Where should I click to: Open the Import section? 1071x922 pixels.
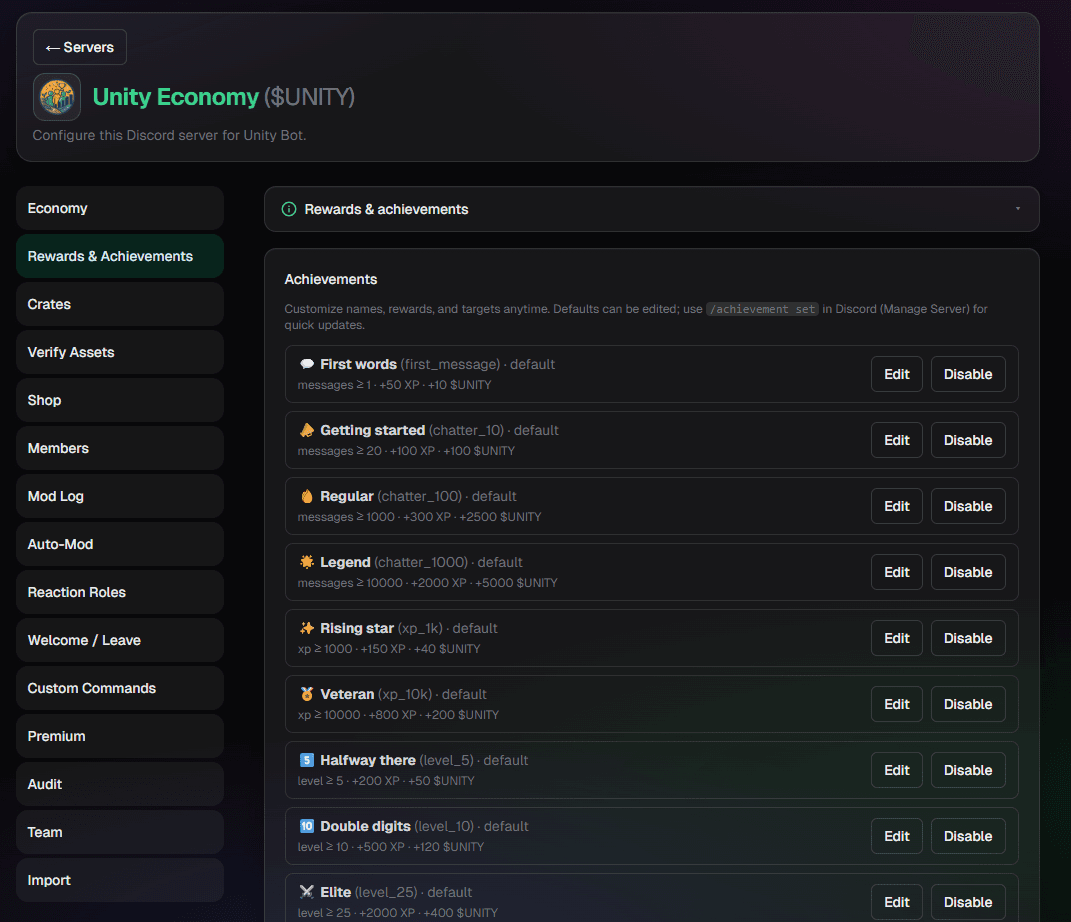(120, 880)
